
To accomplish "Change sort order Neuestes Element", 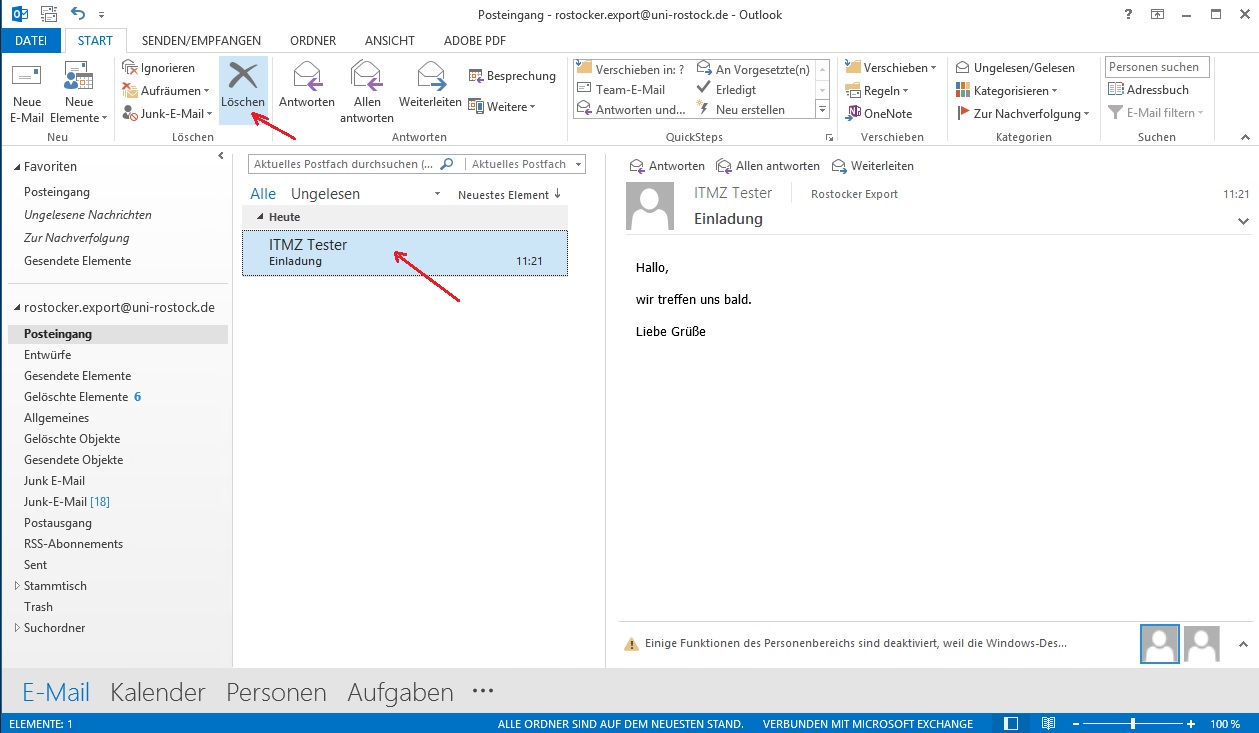I will [509, 195].
